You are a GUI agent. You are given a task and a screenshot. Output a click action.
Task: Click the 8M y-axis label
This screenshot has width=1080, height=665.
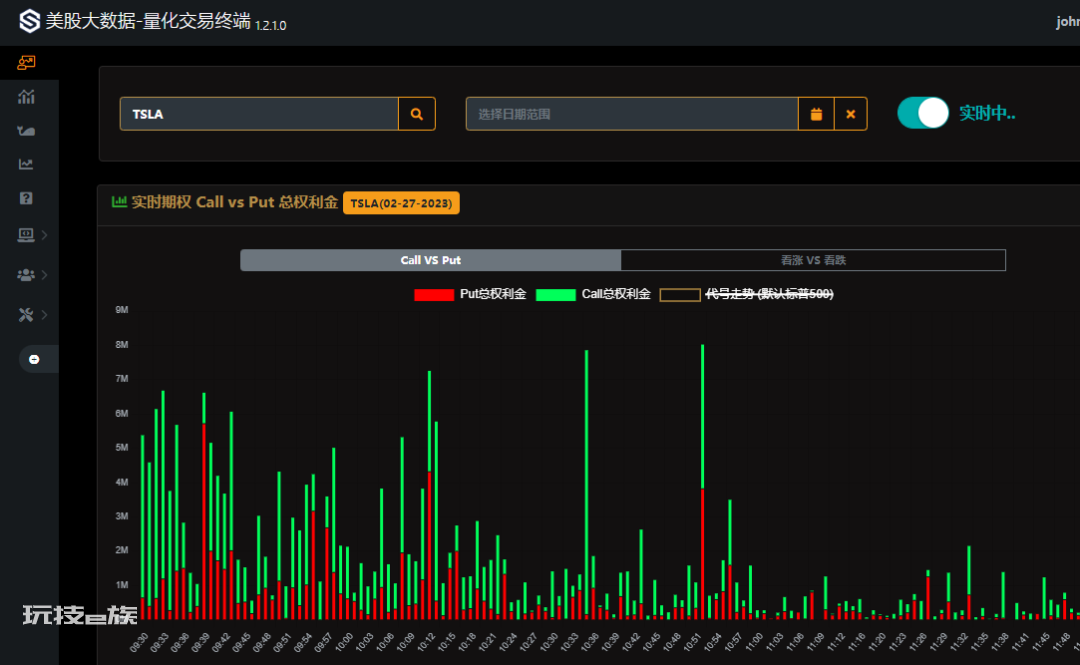click(122, 345)
